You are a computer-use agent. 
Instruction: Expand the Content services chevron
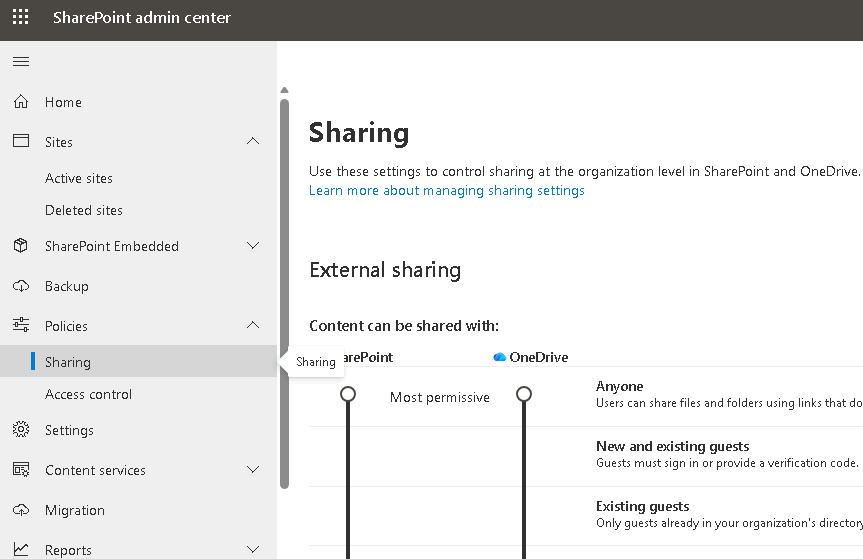point(253,469)
